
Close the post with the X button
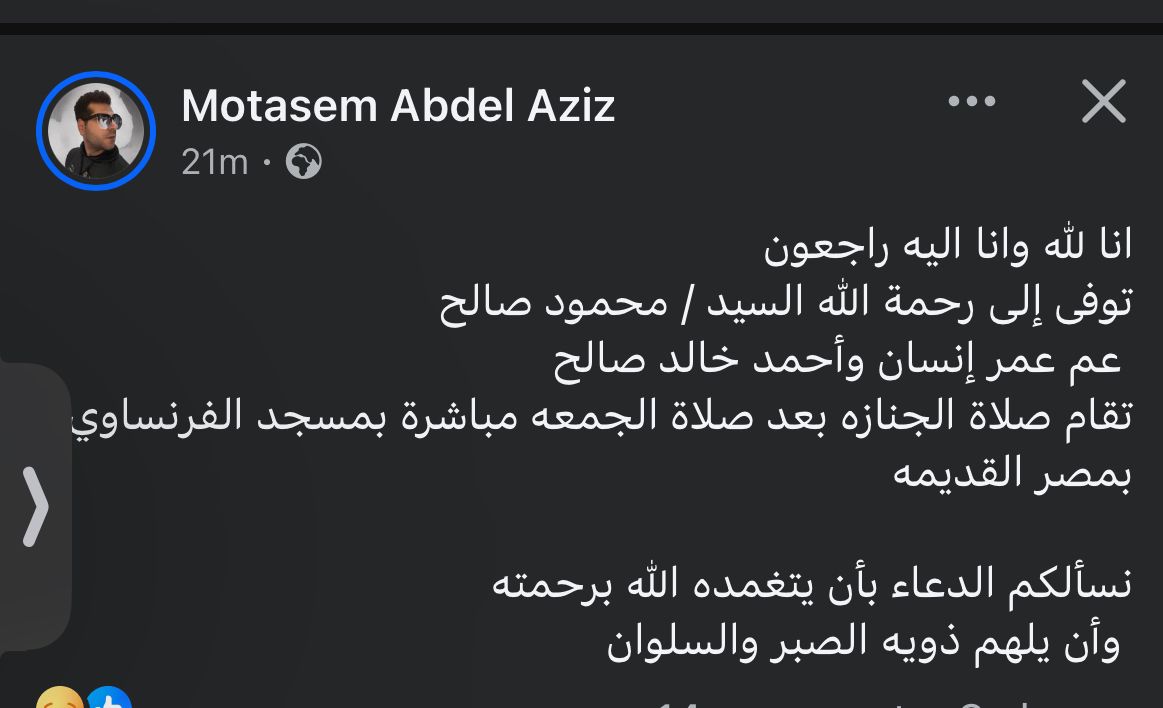click(1103, 101)
